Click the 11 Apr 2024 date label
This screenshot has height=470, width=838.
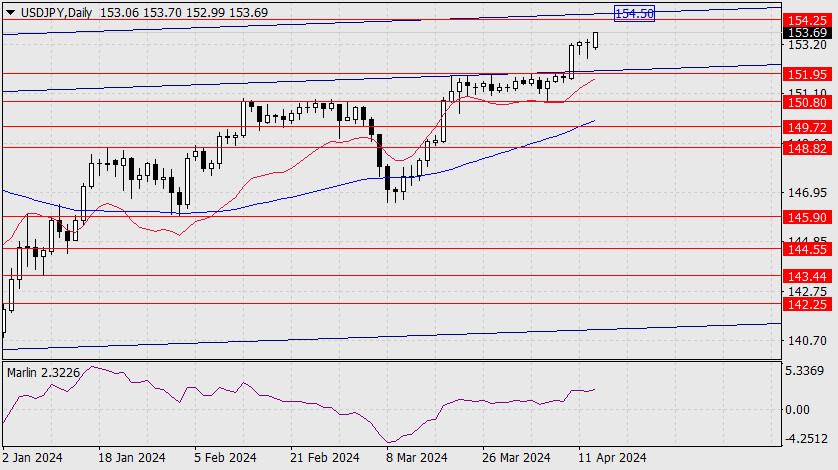point(612,458)
